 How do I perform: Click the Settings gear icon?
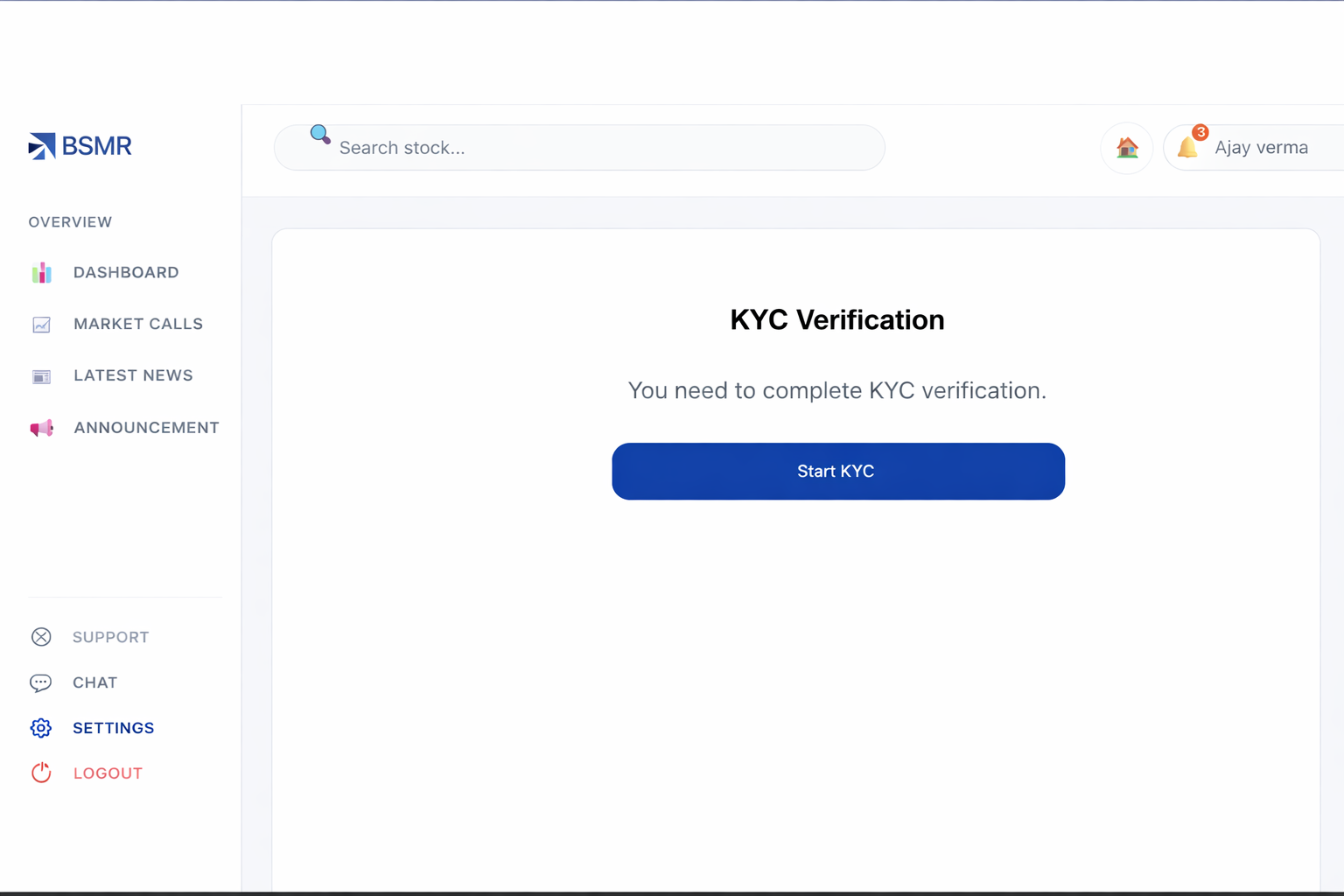click(41, 728)
